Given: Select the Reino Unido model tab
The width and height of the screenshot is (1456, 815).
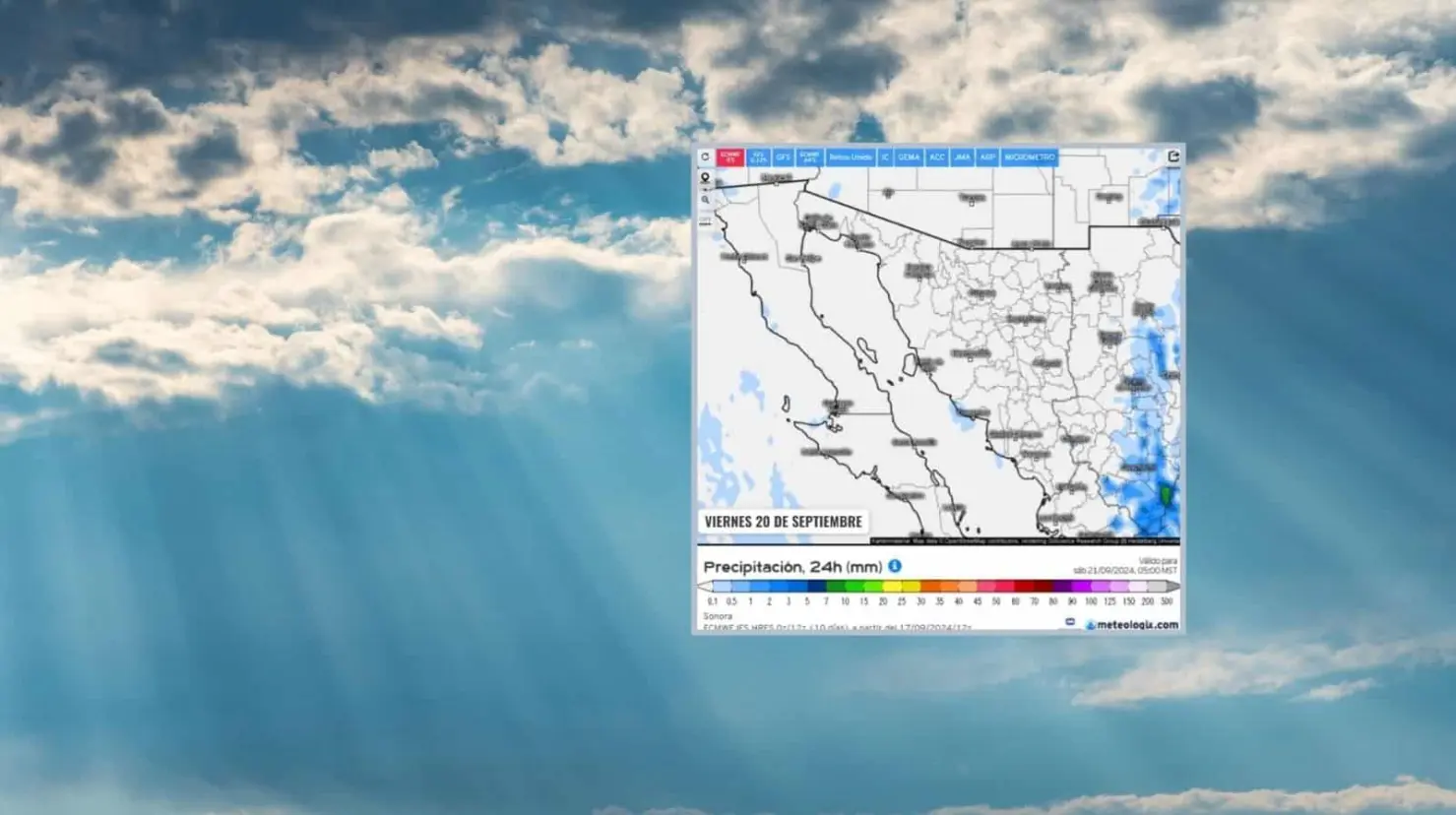Looking at the screenshot, I should point(851,157).
